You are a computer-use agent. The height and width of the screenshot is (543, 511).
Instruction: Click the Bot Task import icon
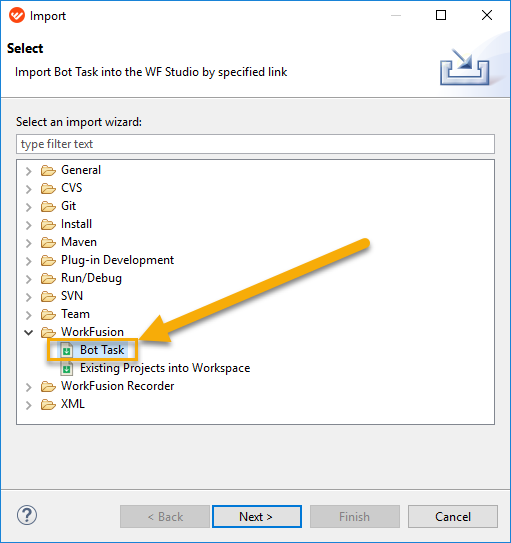coord(66,350)
